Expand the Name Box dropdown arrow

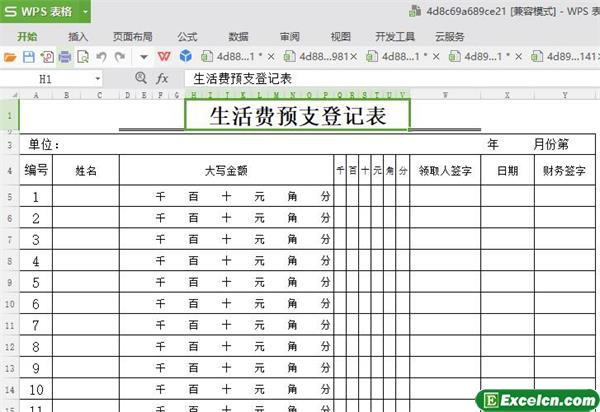point(98,79)
